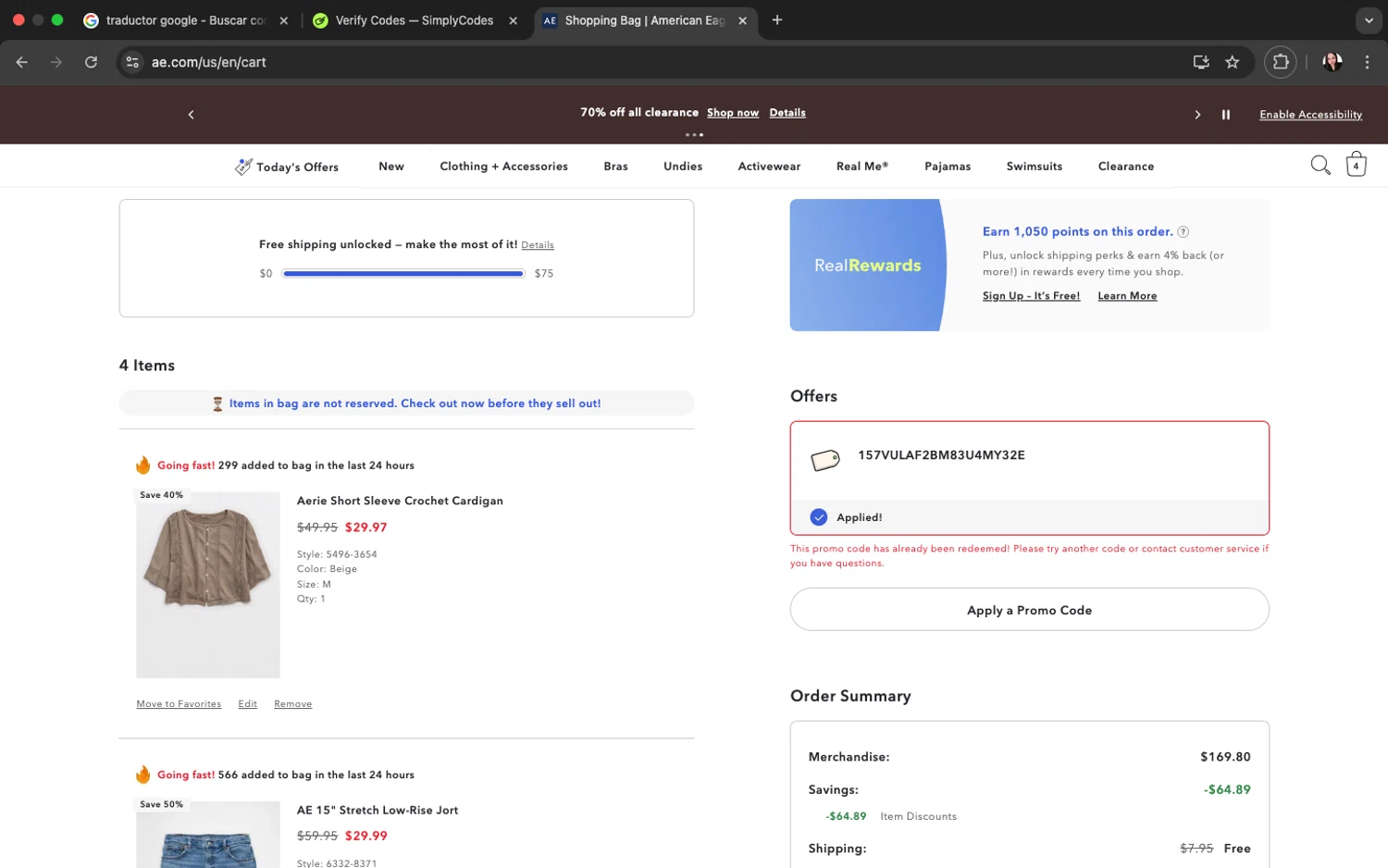Expand the tab search dropdown
Image resolution: width=1388 pixels, height=868 pixels.
tap(1369, 20)
